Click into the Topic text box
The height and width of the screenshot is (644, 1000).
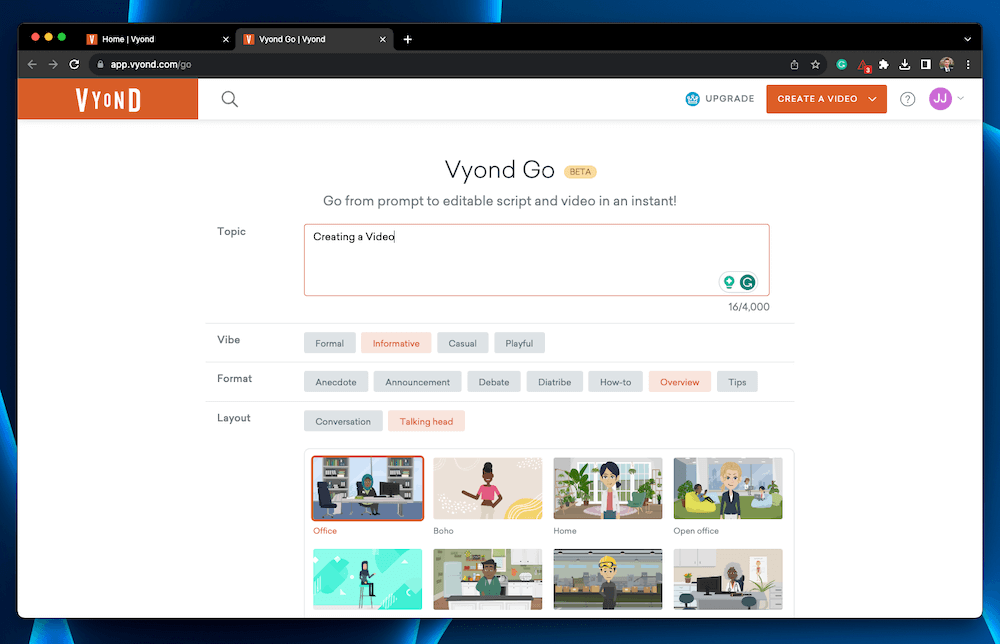pyautogui.click(x=536, y=260)
